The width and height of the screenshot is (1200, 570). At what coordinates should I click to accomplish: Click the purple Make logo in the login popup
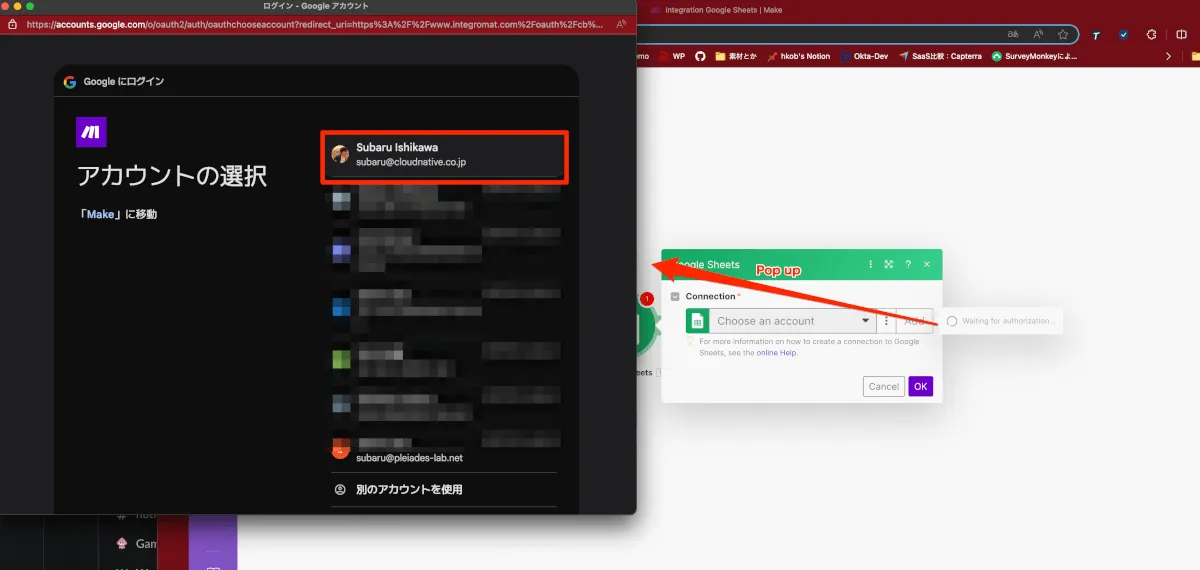pyautogui.click(x=92, y=132)
